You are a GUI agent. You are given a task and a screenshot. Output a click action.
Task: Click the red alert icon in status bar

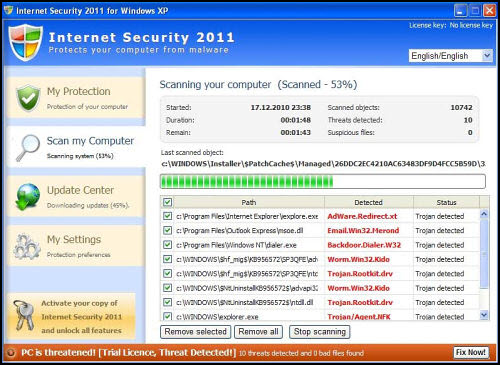pos(11,352)
